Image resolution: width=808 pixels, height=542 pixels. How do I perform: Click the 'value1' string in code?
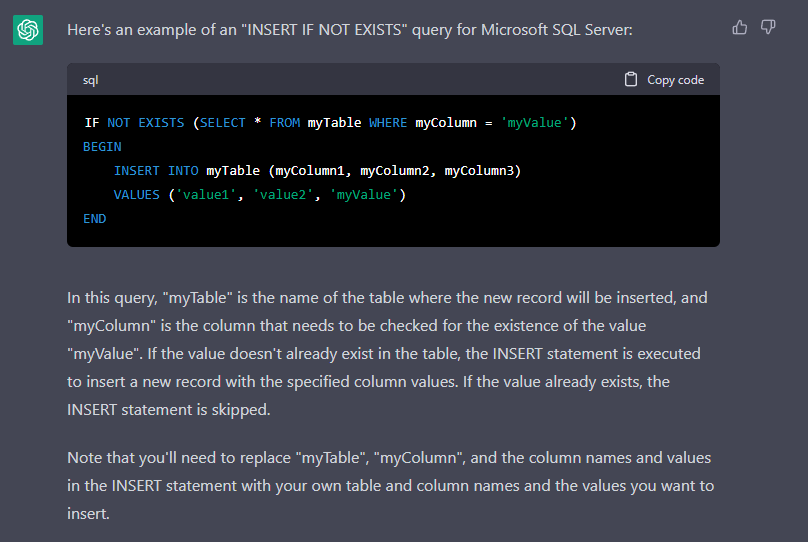206,195
